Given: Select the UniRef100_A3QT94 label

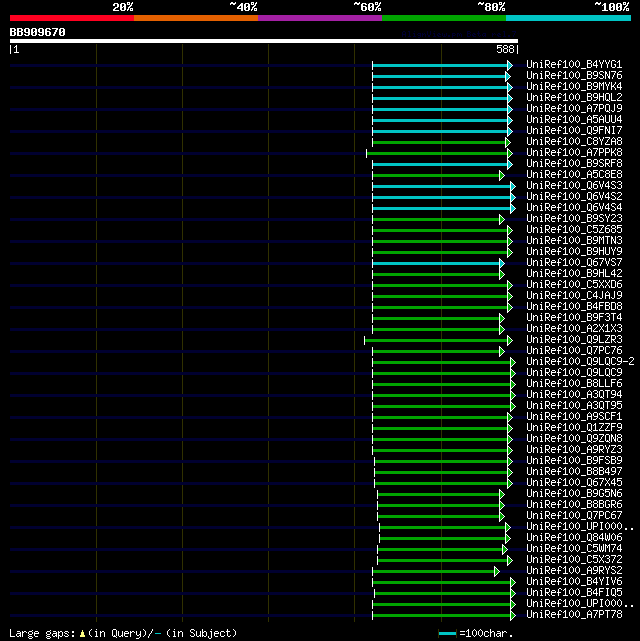Looking at the screenshot, I should tap(574, 394).
